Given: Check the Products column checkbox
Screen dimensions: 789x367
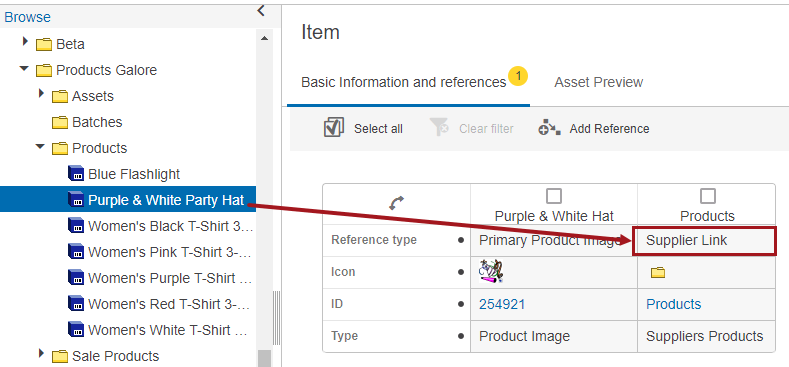Looking at the screenshot, I should [707, 196].
